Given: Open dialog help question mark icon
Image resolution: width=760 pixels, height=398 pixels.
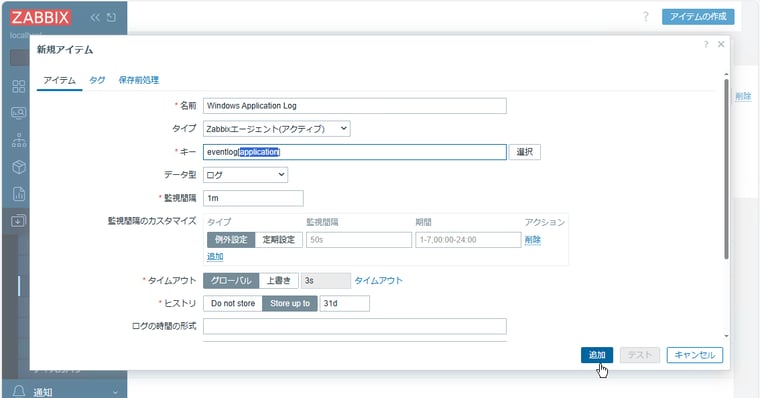Looking at the screenshot, I should 706,44.
